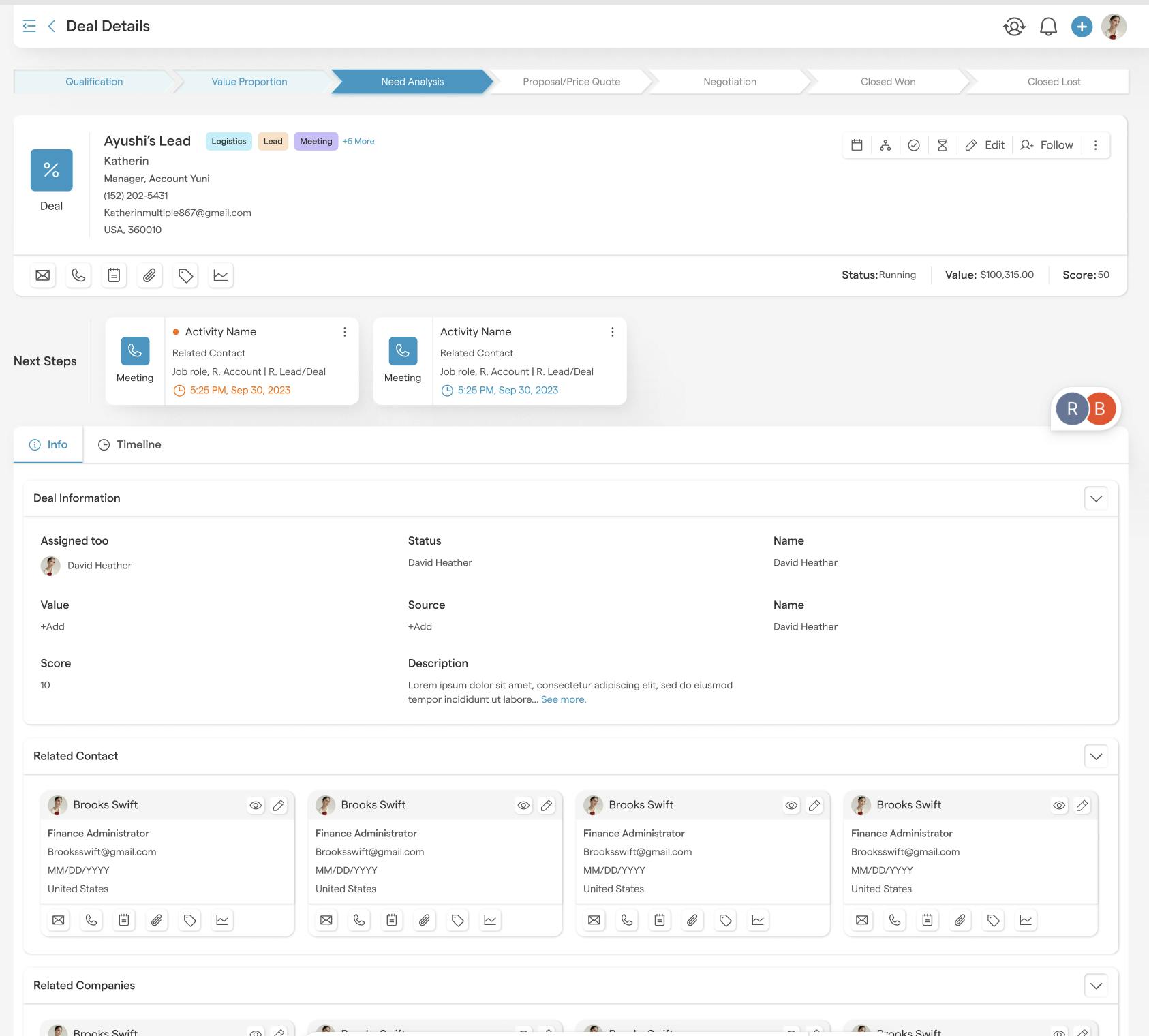The width and height of the screenshot is (1149, 1036).
Task: Click the Follow button
Action: (x=1047, y=145)
